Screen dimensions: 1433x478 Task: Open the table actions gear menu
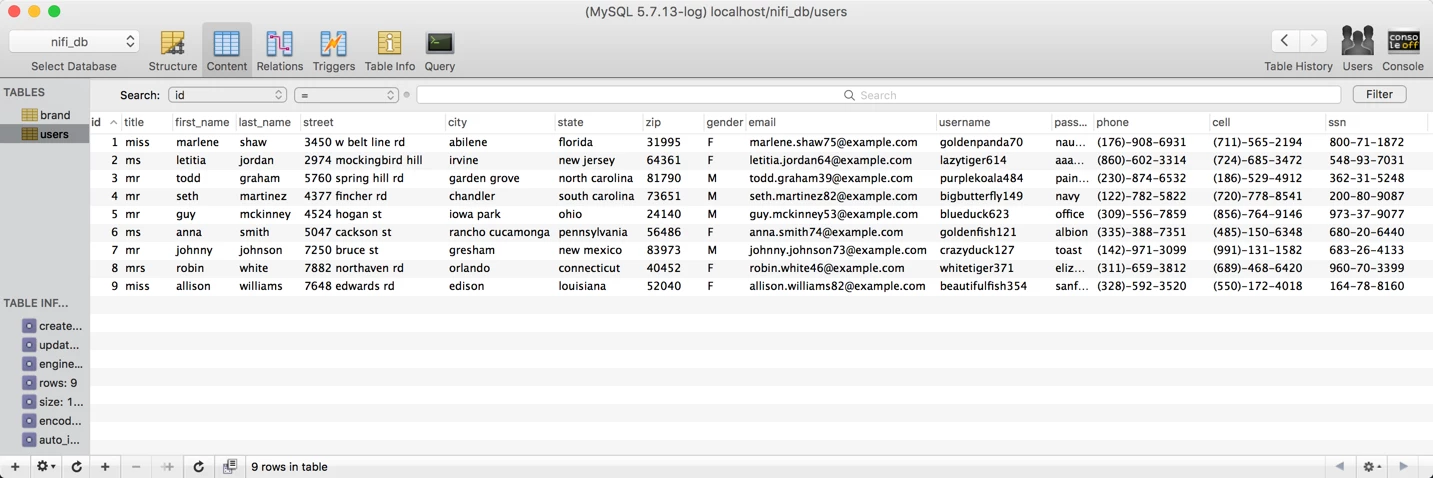46,467
